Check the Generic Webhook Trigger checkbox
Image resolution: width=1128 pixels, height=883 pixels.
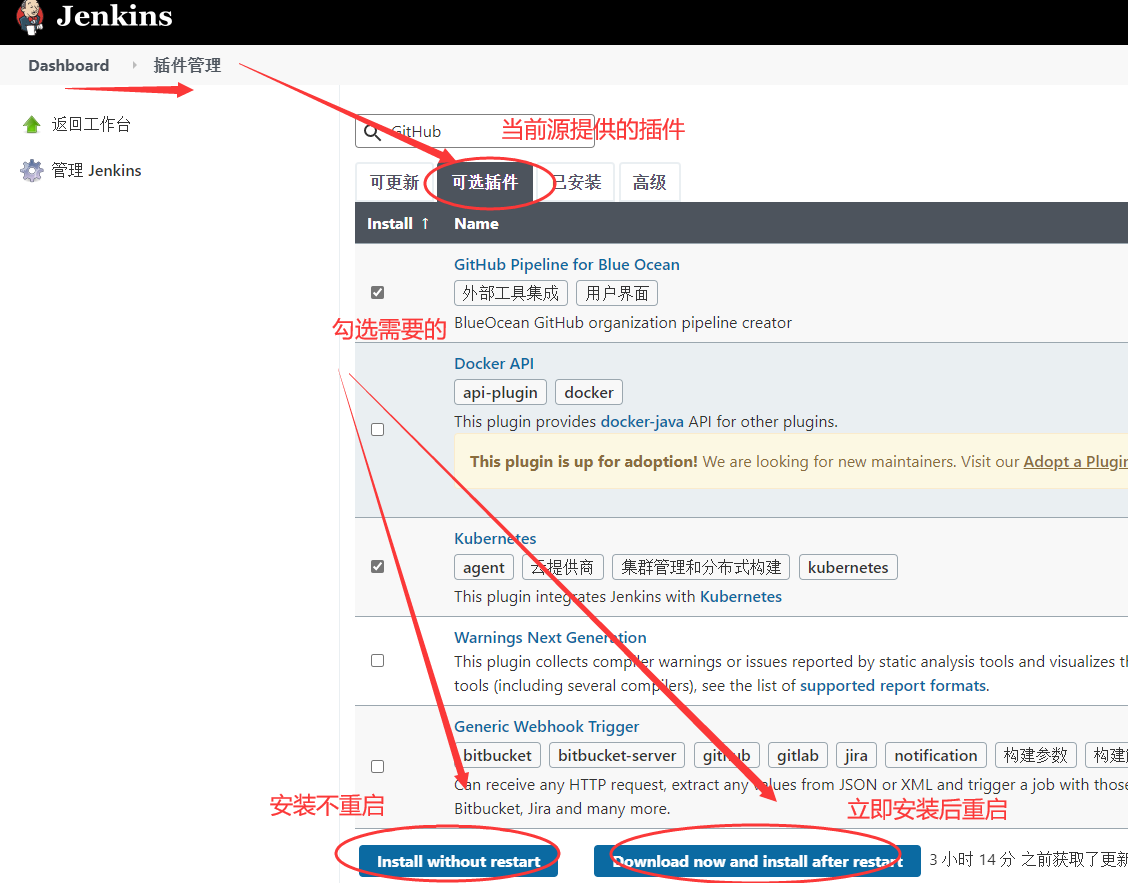pyautogui.click(x=378, y=766)
